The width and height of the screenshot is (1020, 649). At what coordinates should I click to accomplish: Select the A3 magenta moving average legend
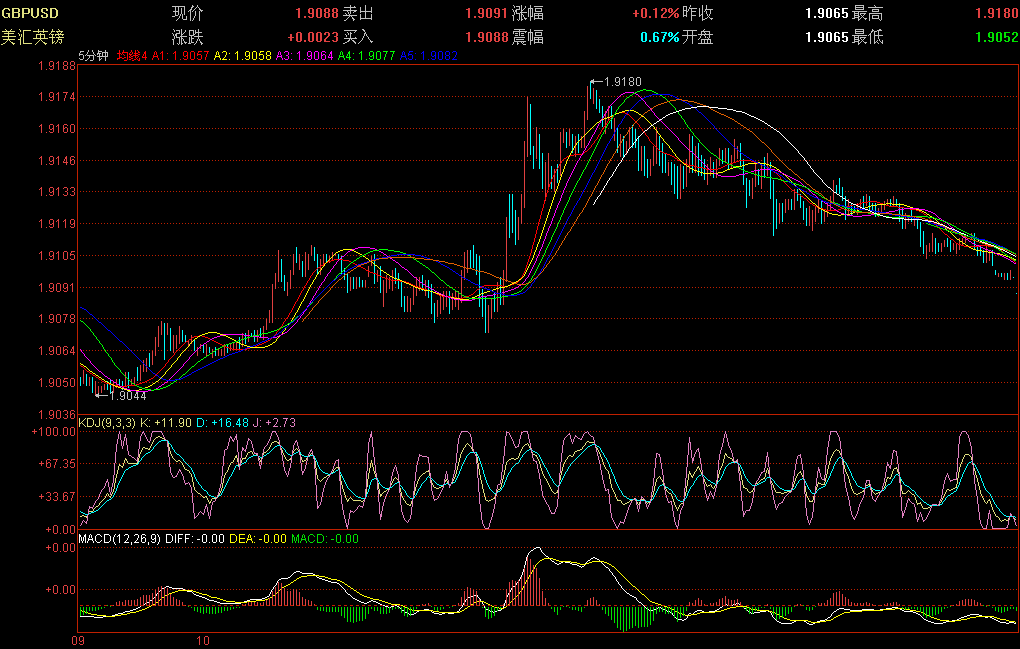(304, 56)
